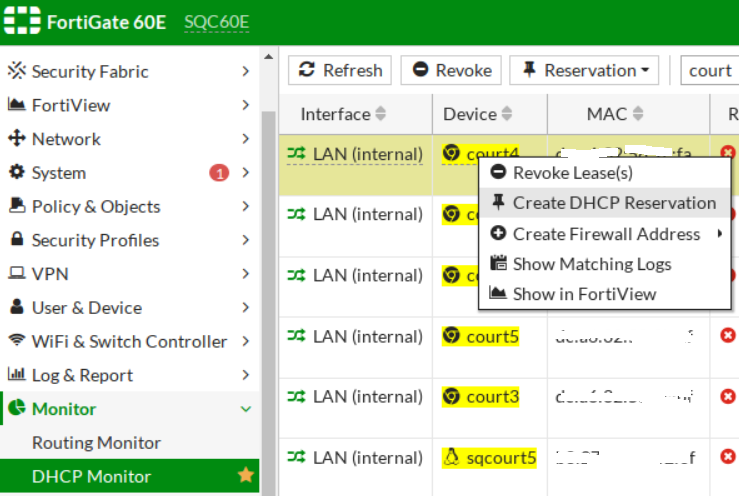The width and height of the screenshot is (739, 496).
Task: Click the Monitor pie-chart icon
Action: pos(17,407)
